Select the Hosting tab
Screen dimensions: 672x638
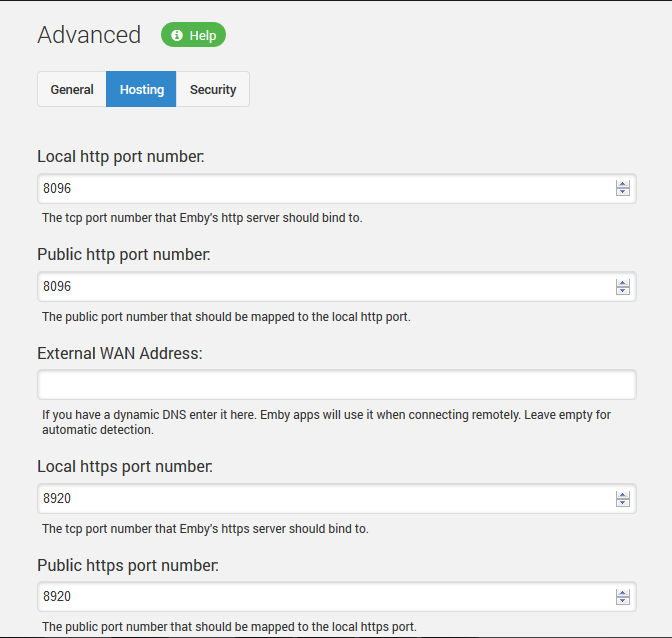141,89
